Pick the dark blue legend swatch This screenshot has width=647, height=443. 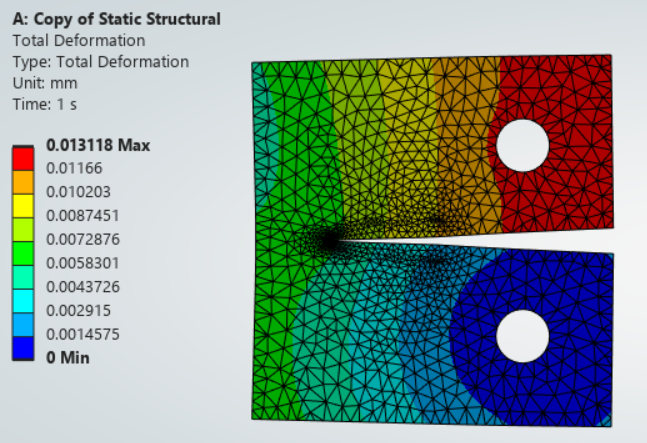tap(26, 346)
